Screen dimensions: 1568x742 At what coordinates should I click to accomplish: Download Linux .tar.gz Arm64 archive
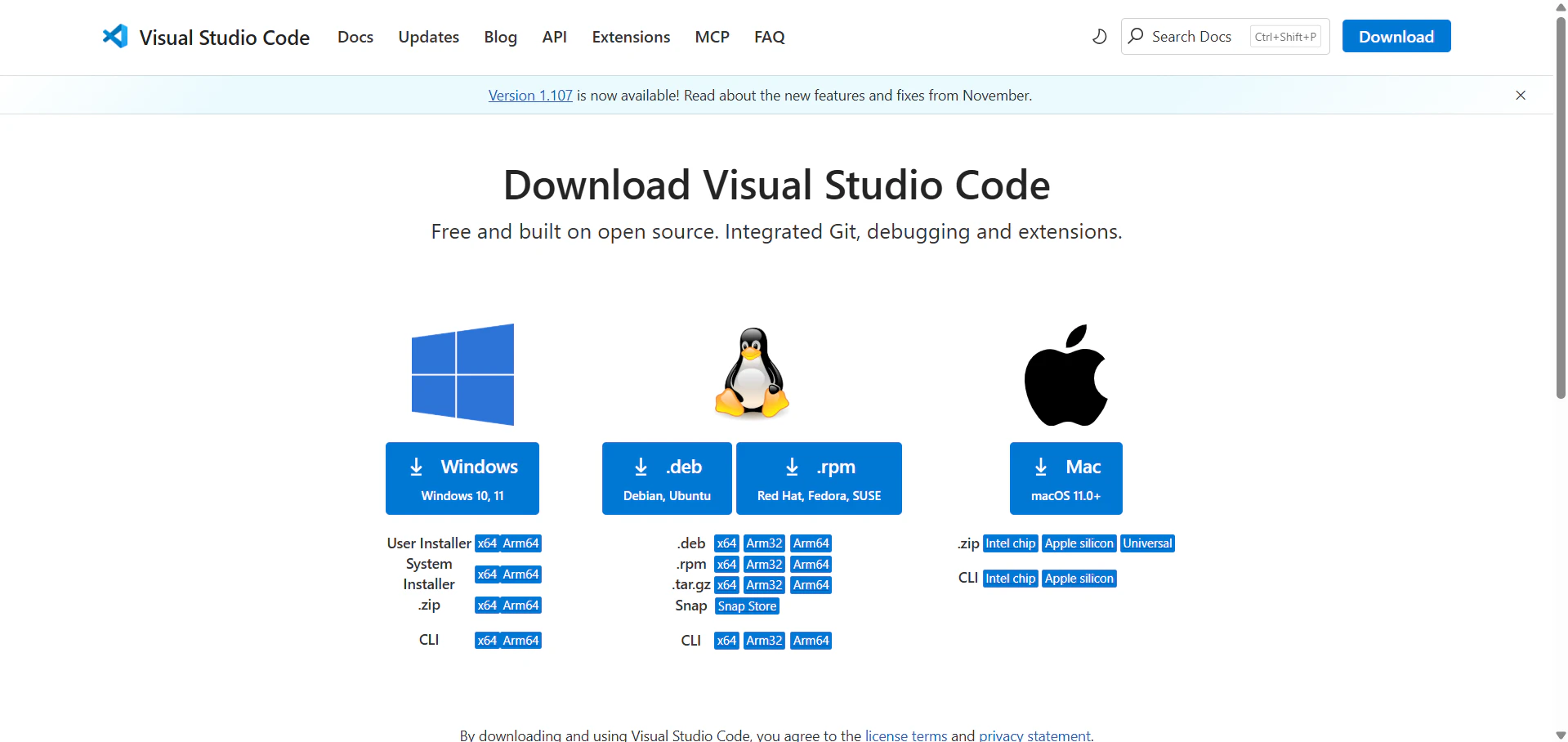click(x=811, y=585)
